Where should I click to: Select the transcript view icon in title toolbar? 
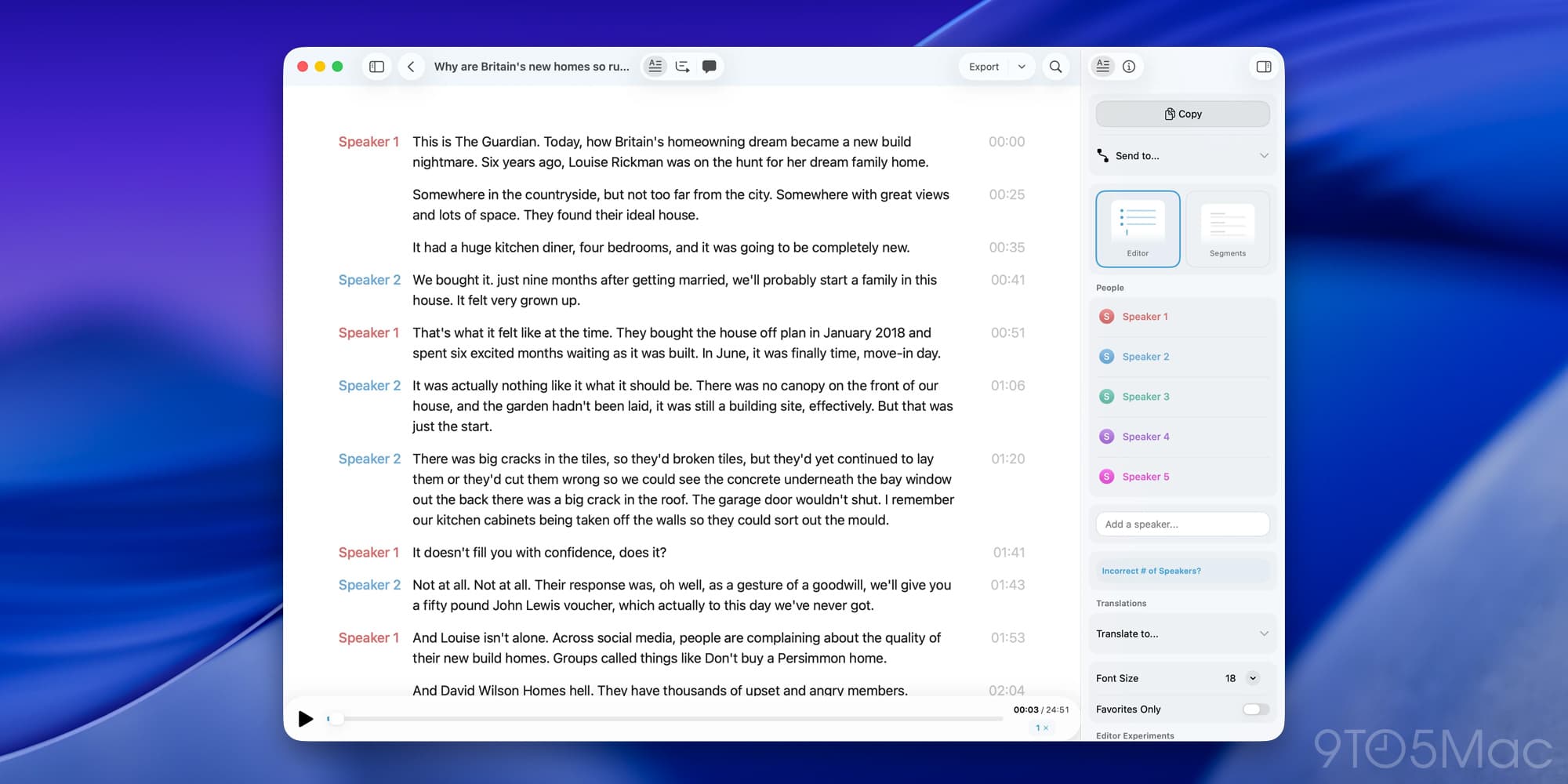[655, 67]
